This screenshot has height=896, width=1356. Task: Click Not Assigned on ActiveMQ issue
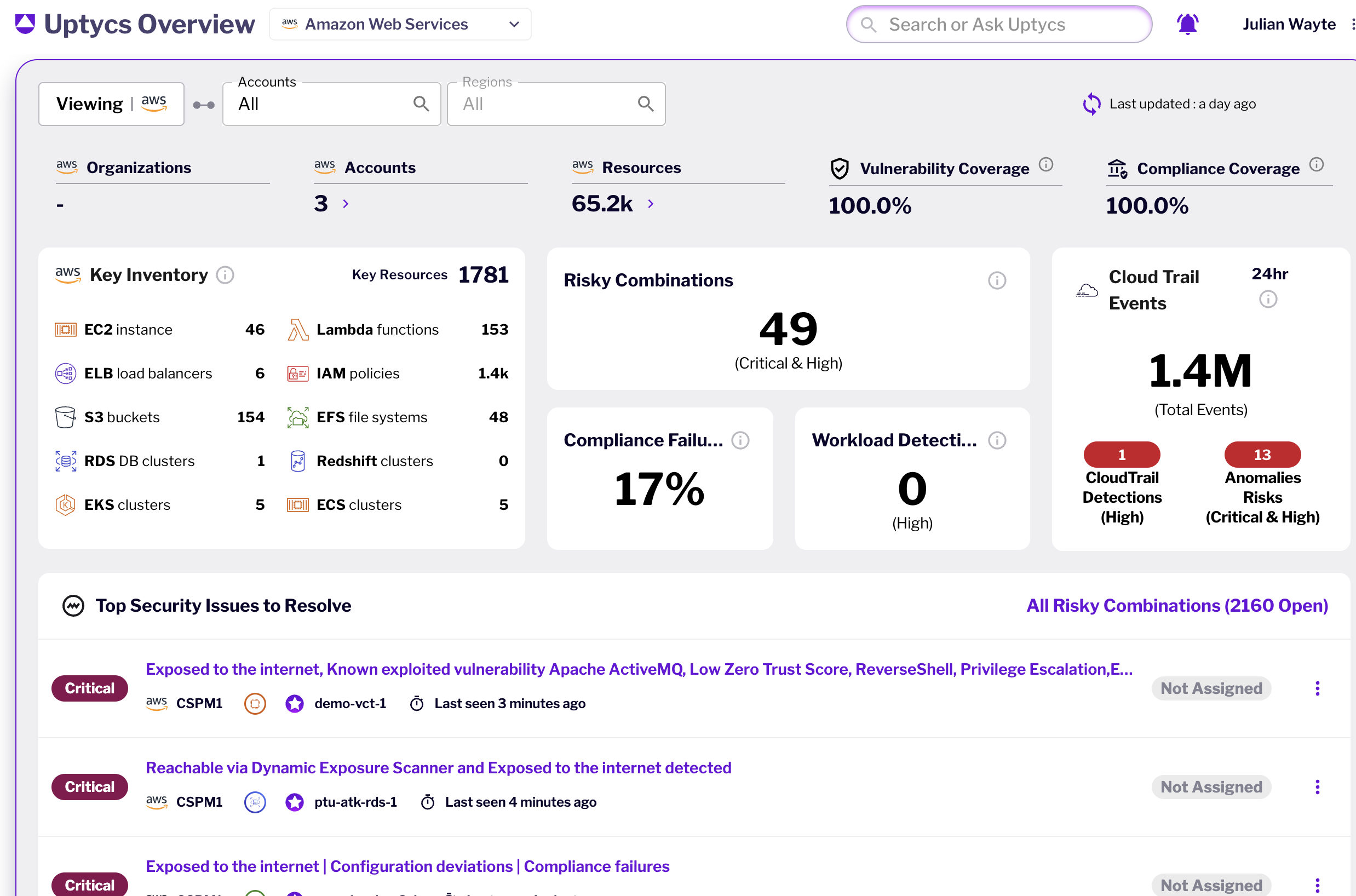tap(1211, 688)
